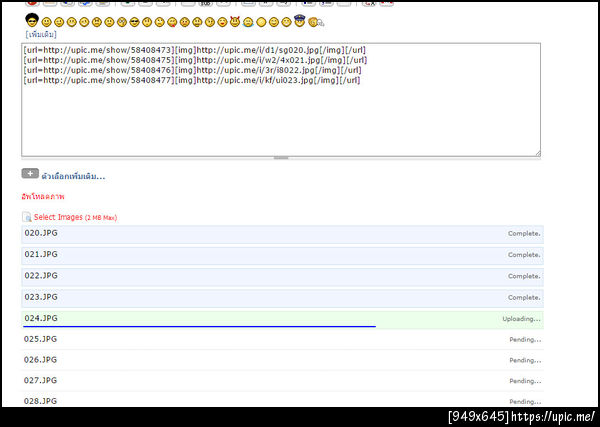Click the i8022.jpg BBCode line in text area

[x=192, y=70]
